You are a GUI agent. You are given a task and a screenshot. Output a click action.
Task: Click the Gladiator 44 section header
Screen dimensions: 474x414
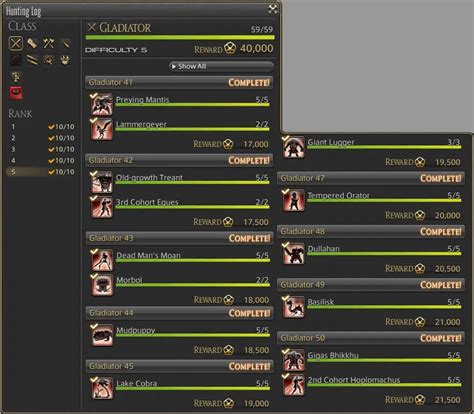[179, 313]
